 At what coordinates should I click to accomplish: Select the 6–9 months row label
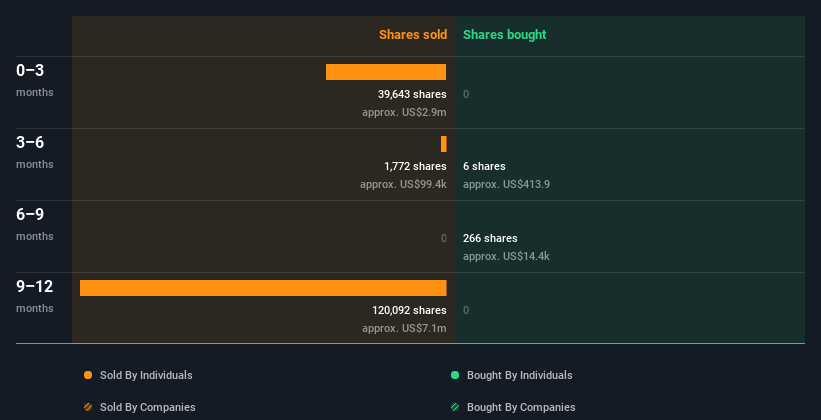point(35,224)
